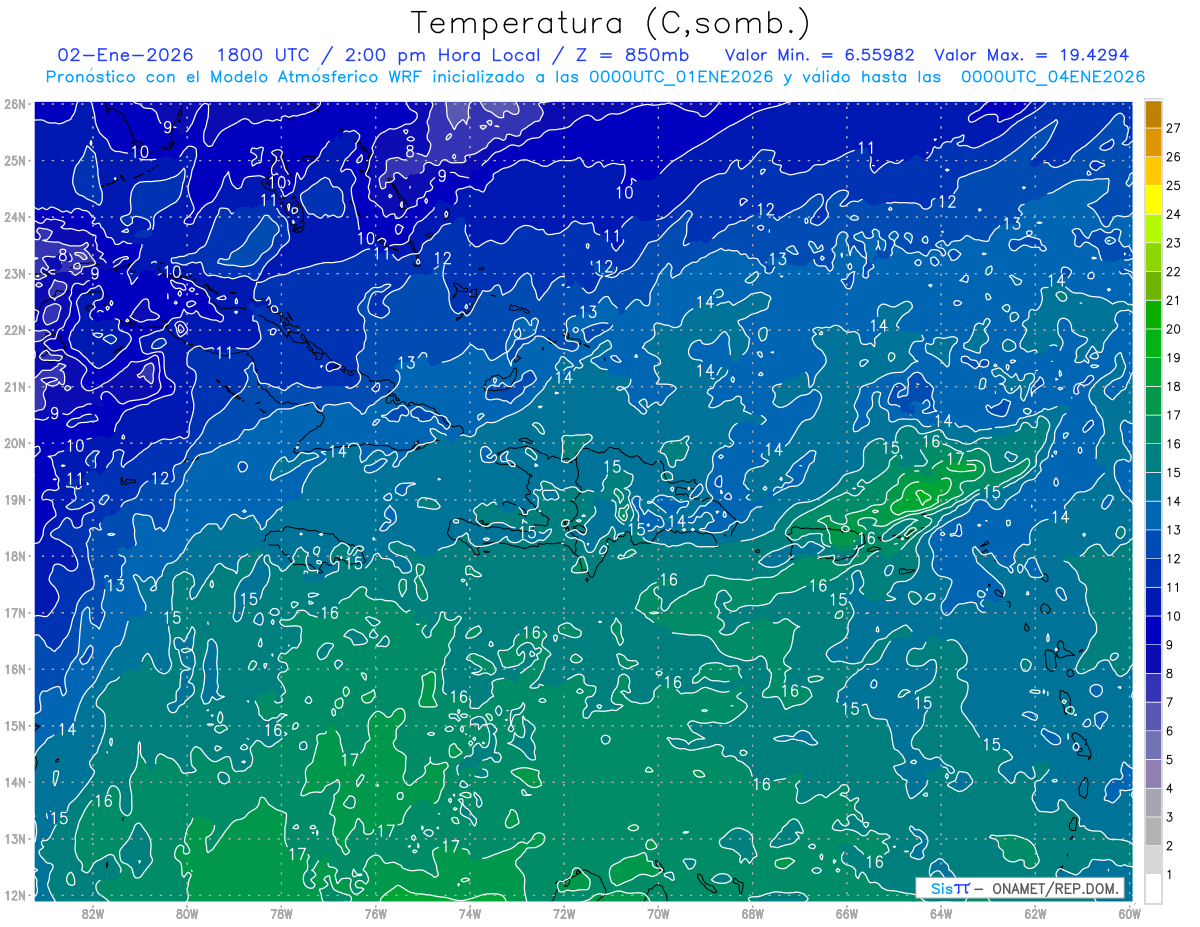This screenshot has height=927, width=1200.
Task: Select the lime-green colorbar swatch between 23 and 24
Action: [x=1153, y=229]
